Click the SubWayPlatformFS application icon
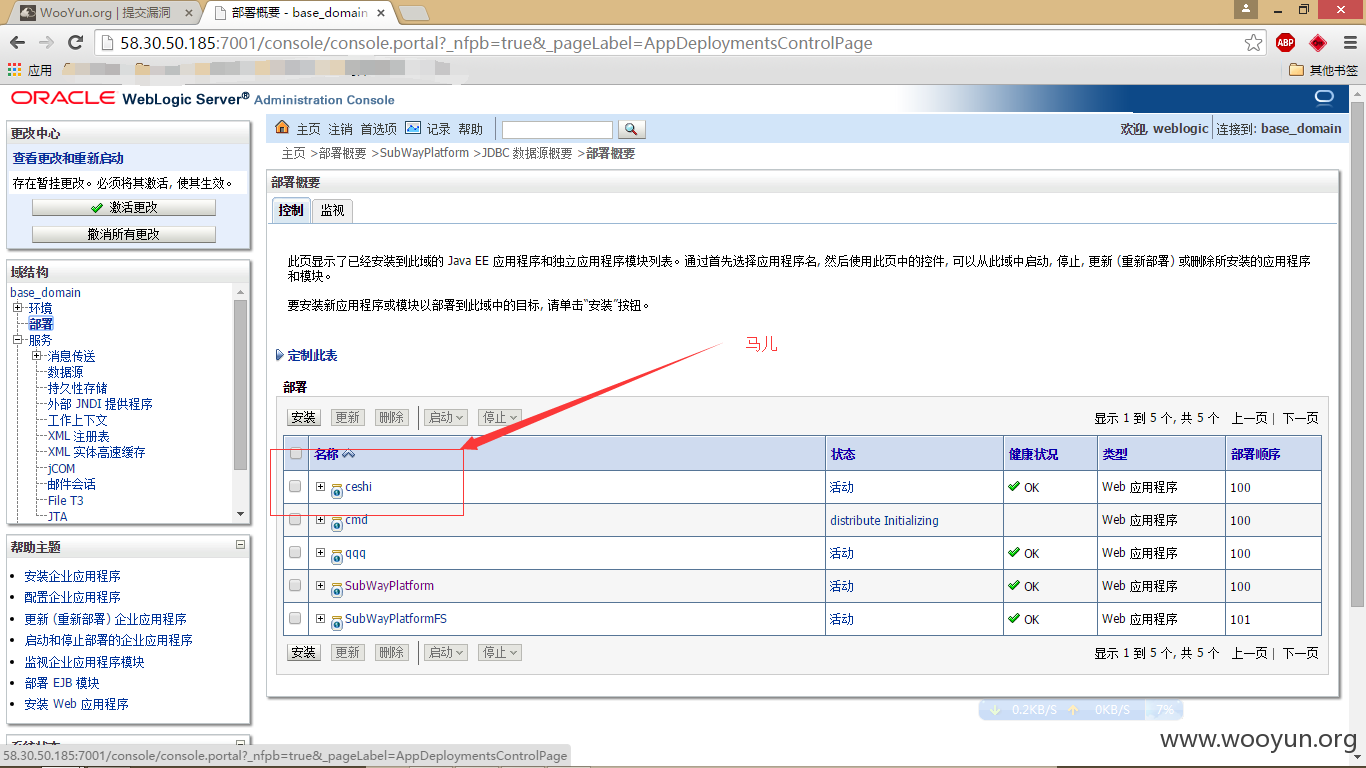The width and height of the screenshot is (1366, 768). tap(337, 621)
